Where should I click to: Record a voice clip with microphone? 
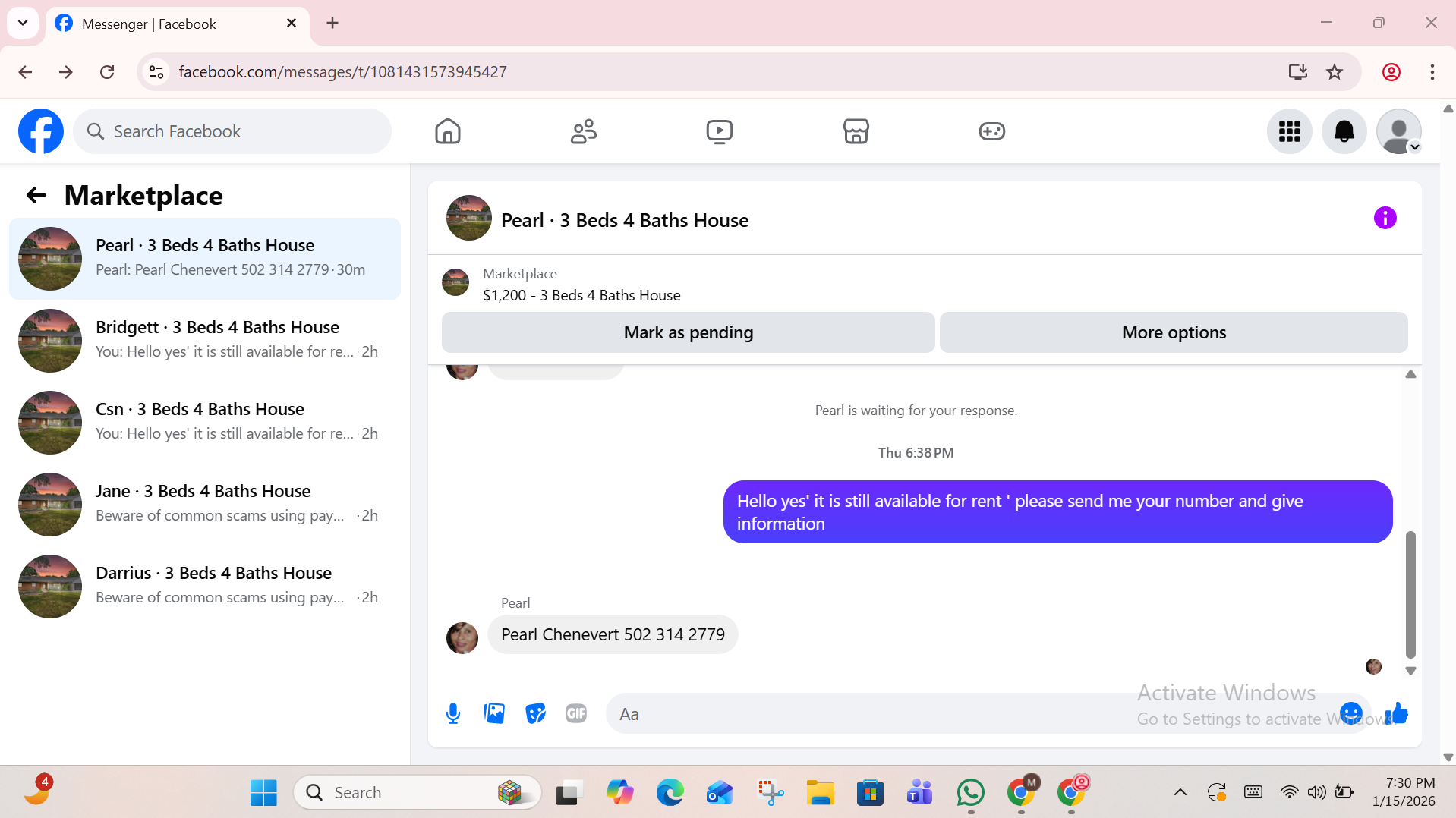click(x=453, y=713)
